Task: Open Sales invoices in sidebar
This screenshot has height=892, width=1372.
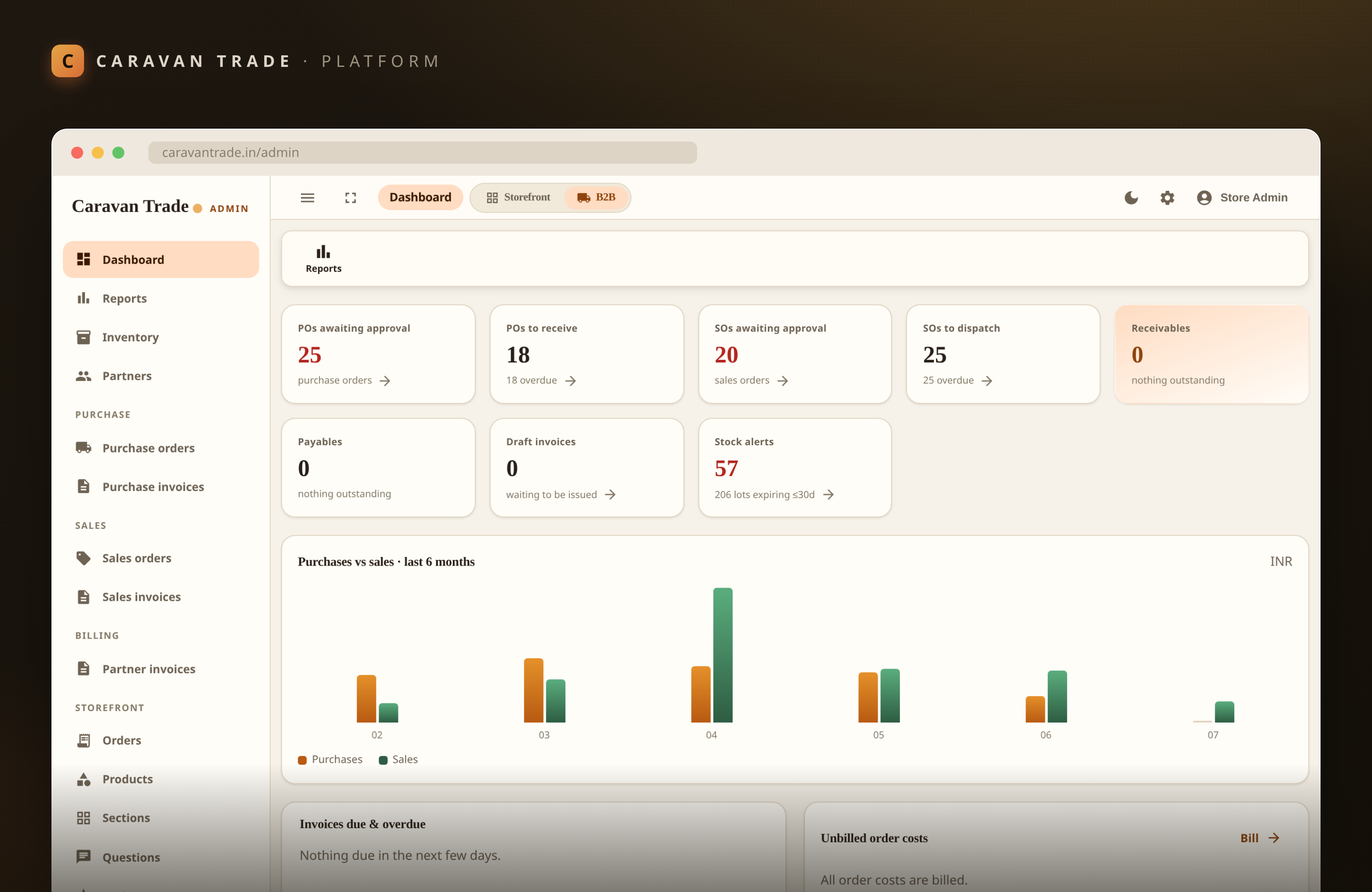Action: click(x=161, y=597)
